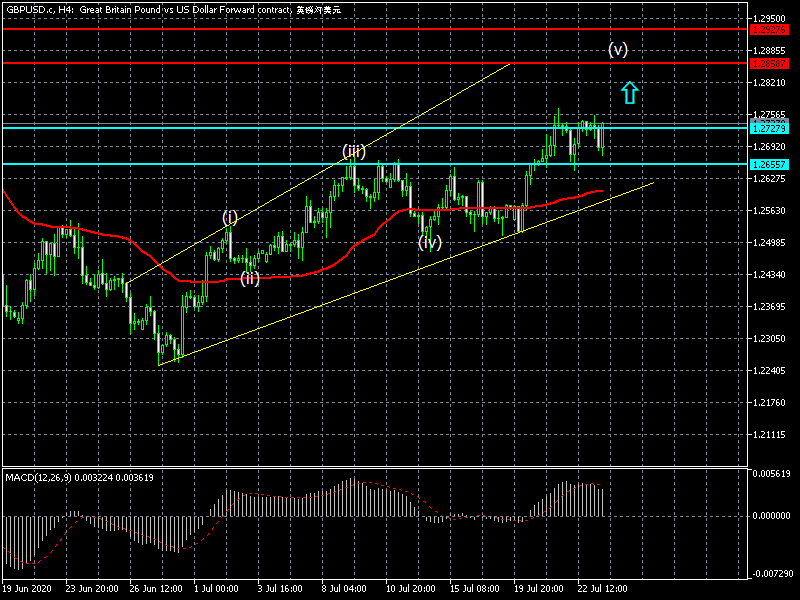Viewport: 800px width, 600px height.
Task: Select the wave (iii) text label
Action: (354, 152)
